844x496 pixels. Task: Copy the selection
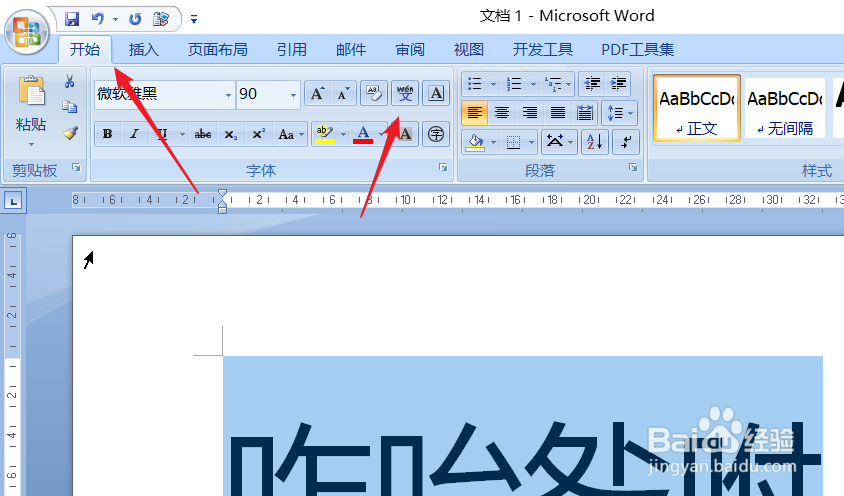tap(69, 107)
